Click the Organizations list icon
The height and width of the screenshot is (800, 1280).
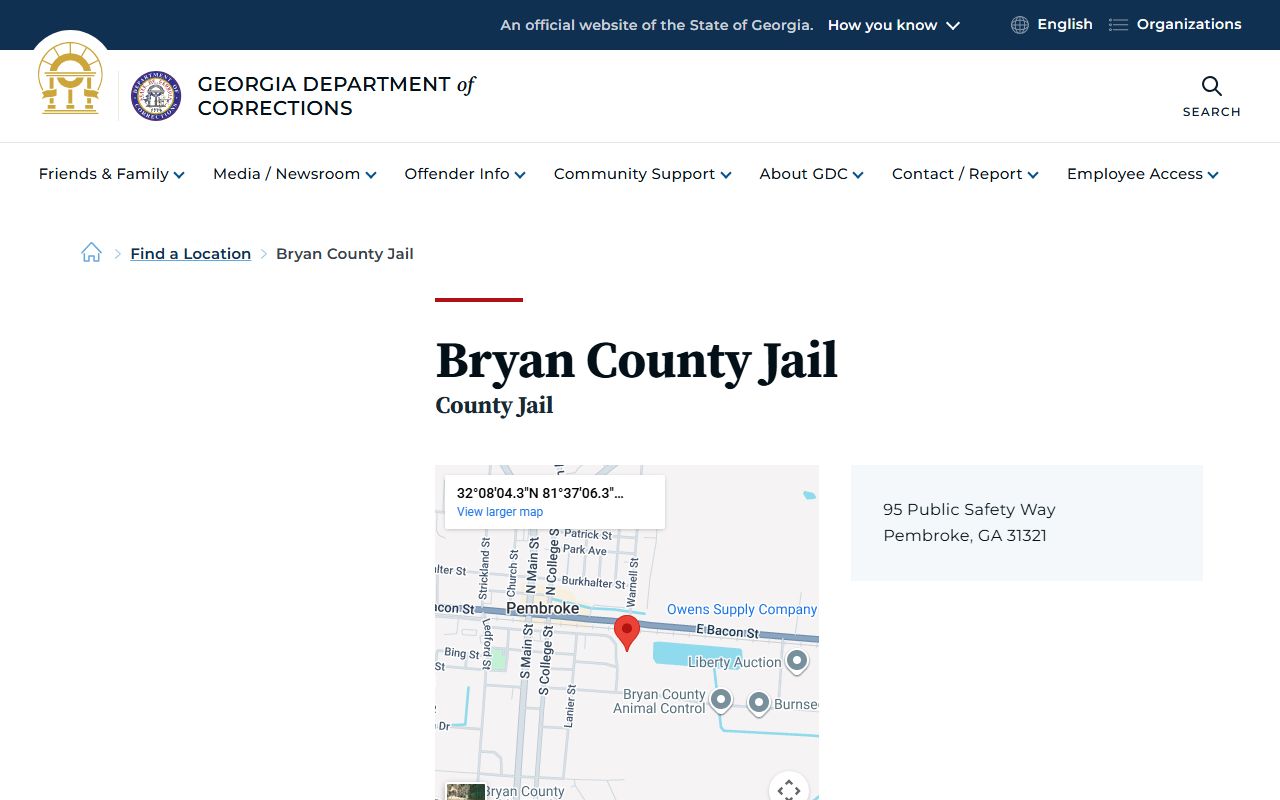click(x=1118, y=25)
